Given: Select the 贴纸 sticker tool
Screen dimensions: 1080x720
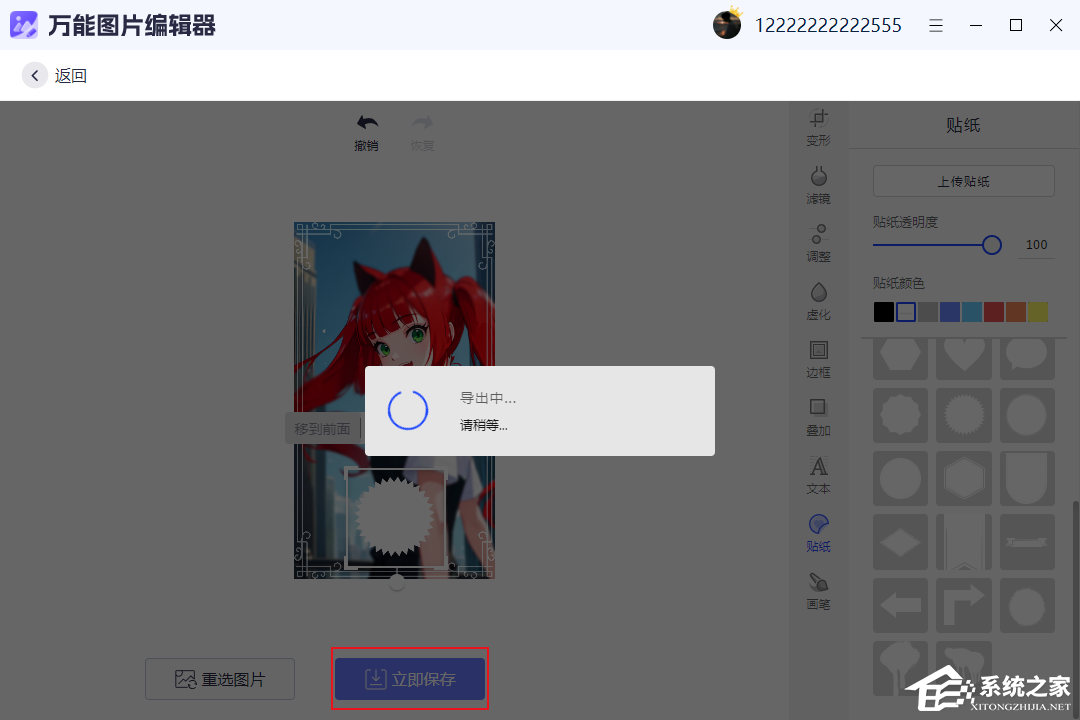Looking at the screenshot, I should [x=818, y=533].
